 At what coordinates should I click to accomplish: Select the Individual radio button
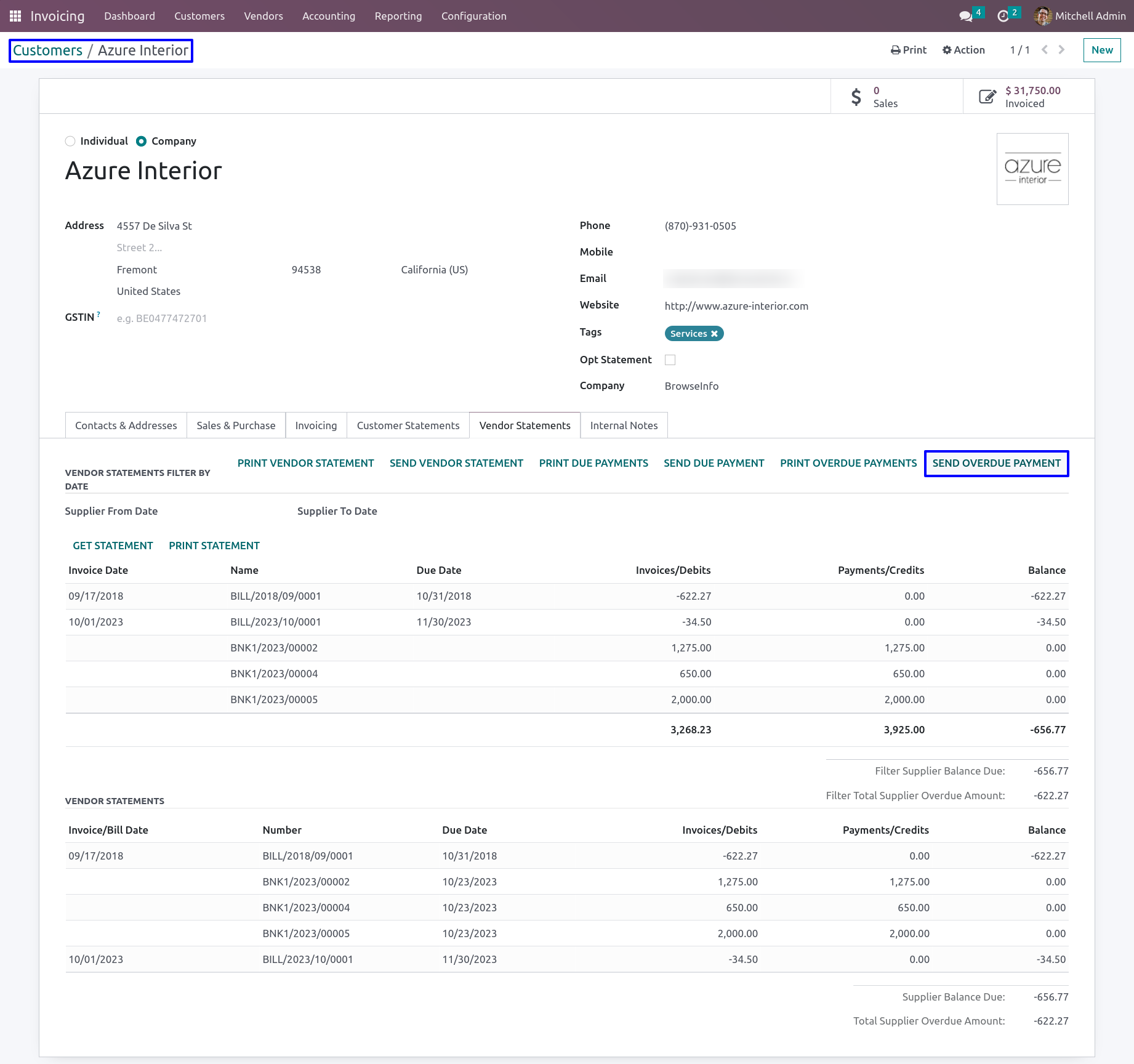tap(70, 141)
